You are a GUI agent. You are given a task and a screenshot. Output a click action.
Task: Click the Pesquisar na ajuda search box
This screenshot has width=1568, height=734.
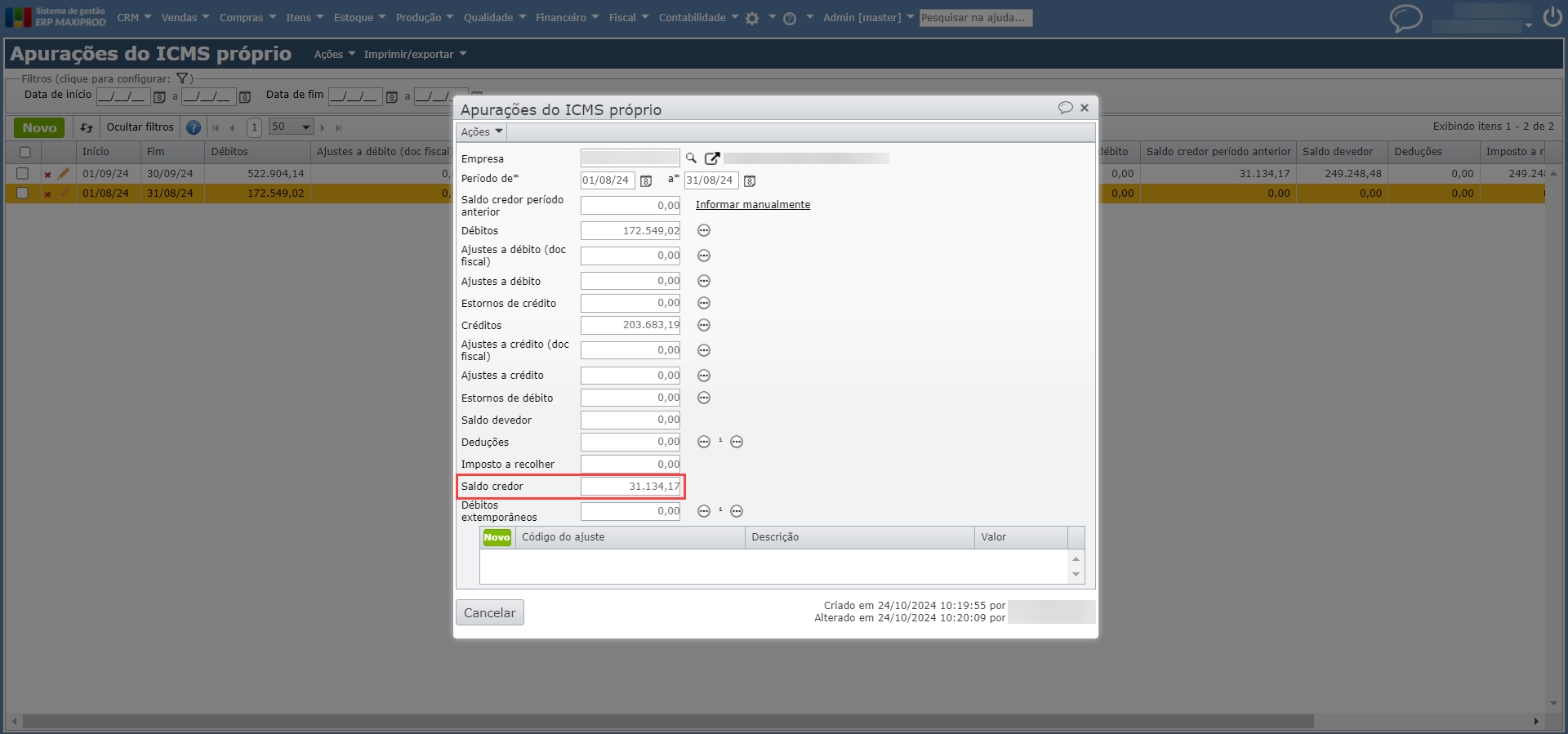point(976,18)
